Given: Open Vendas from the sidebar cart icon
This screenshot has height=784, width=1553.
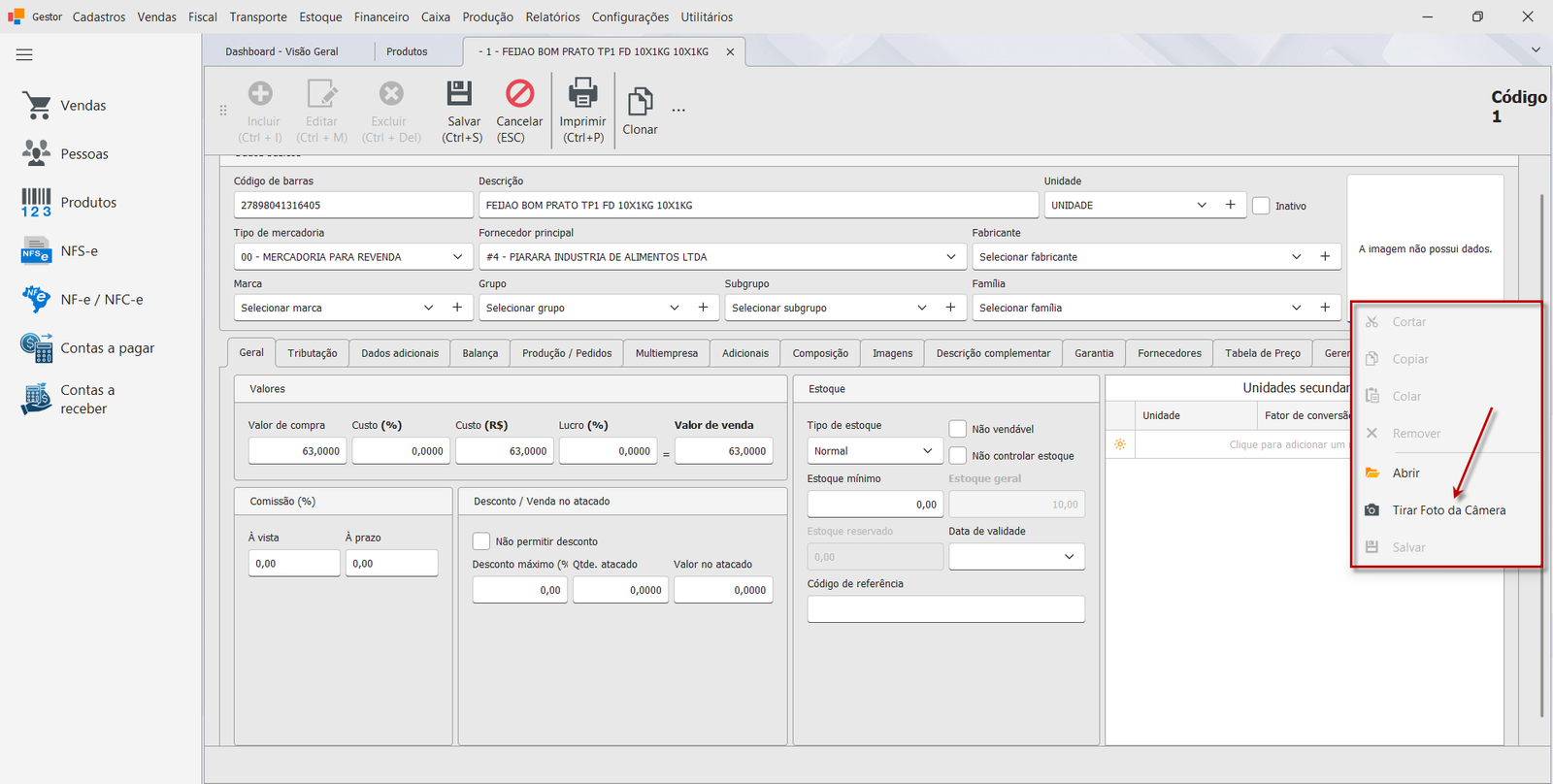Looking at the screenshot, I should [37, 105].
